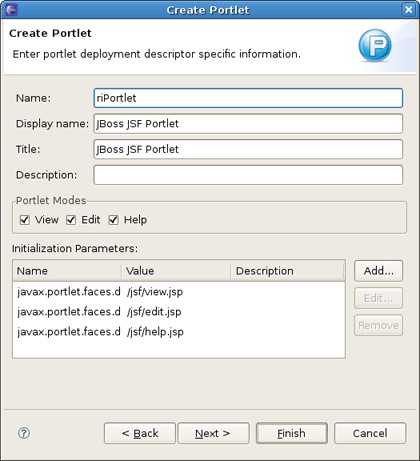Click the Display name input field

point(248,124)
